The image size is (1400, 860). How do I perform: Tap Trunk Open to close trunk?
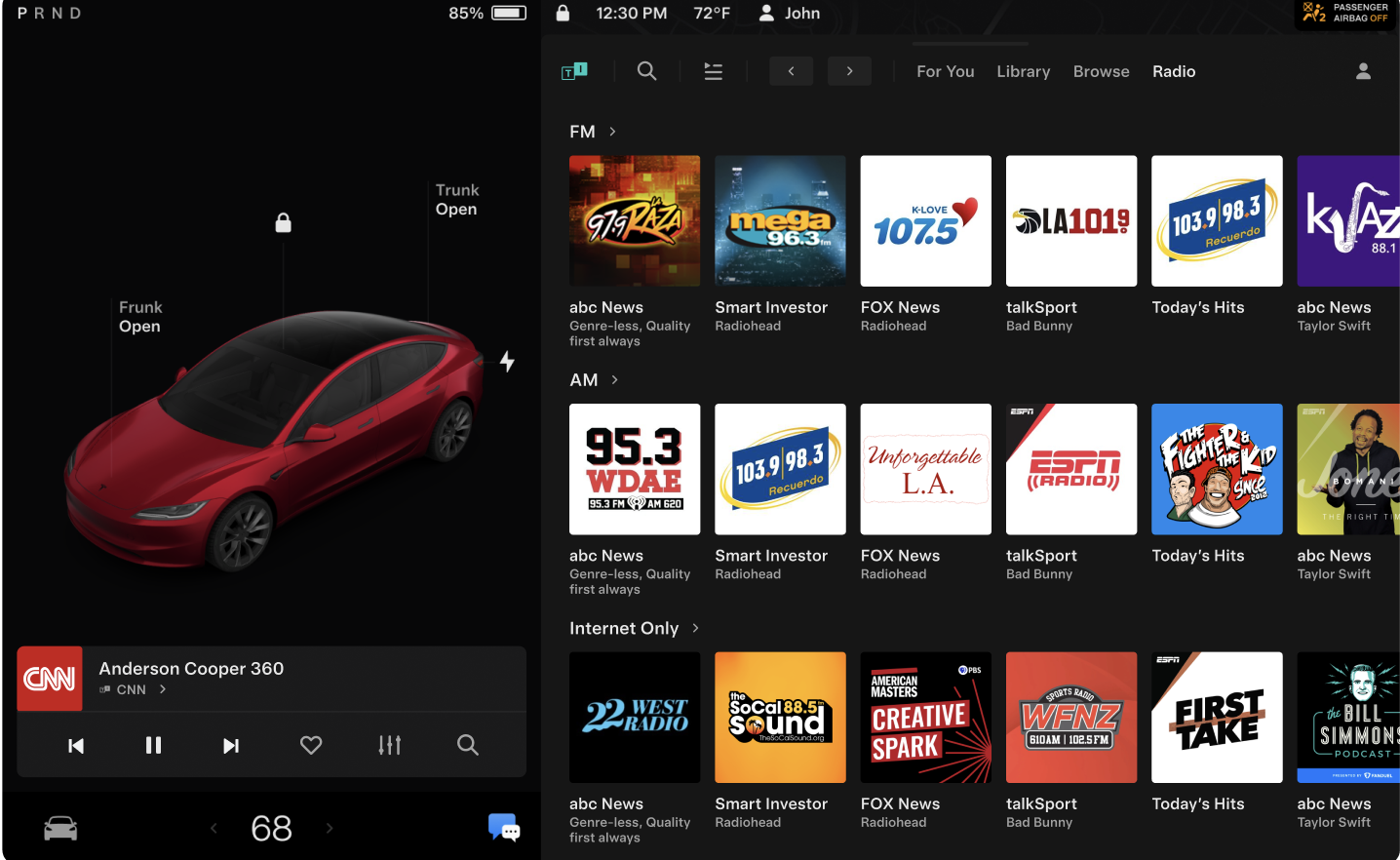click(457, 200)
